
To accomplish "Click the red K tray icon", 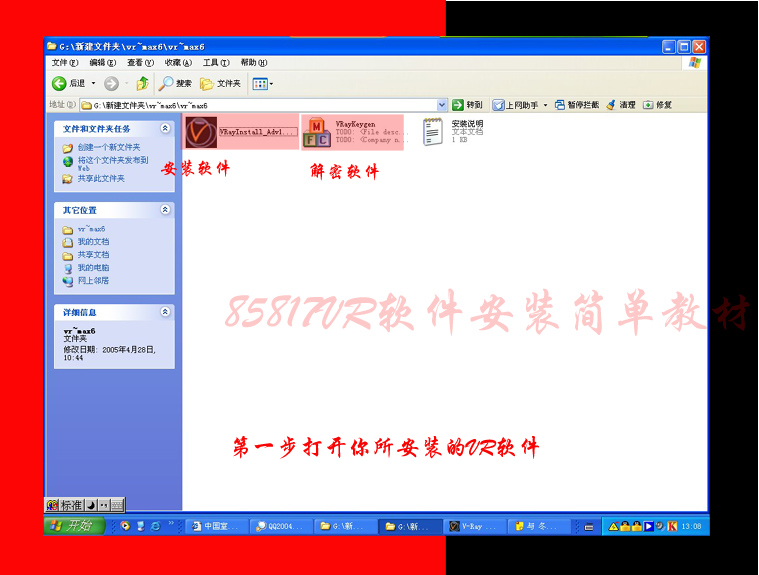I will pos(672,526).
